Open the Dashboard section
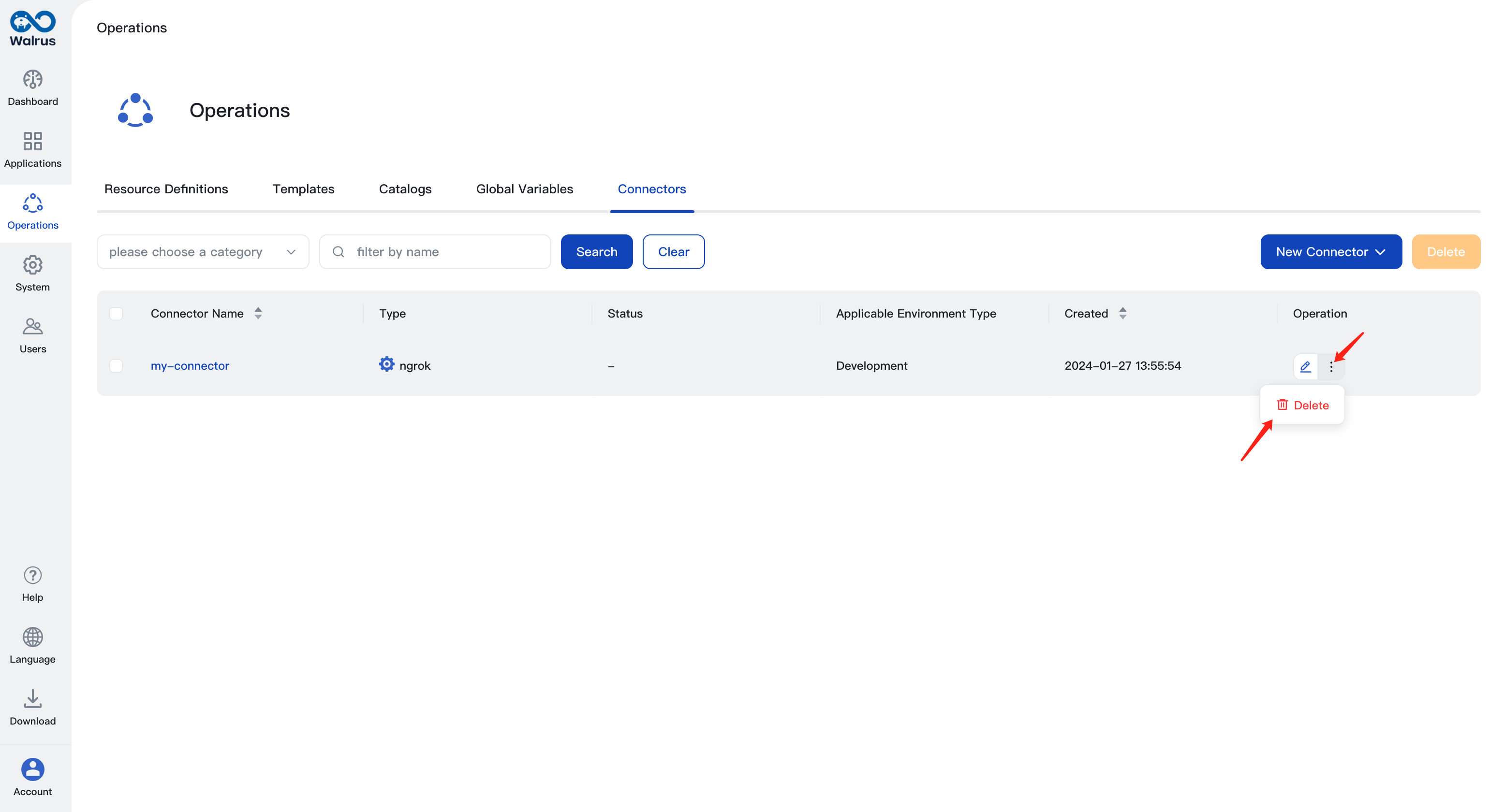 point(32,87)
